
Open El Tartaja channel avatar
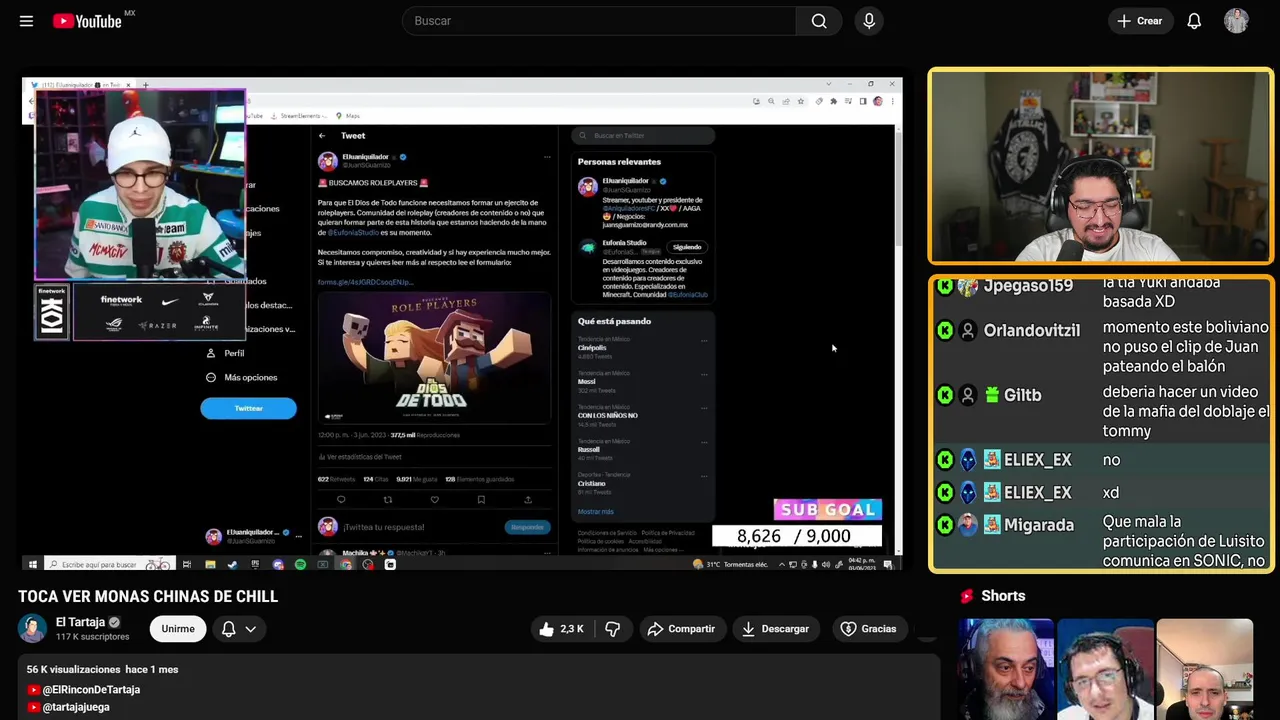(x=32, y=628)
